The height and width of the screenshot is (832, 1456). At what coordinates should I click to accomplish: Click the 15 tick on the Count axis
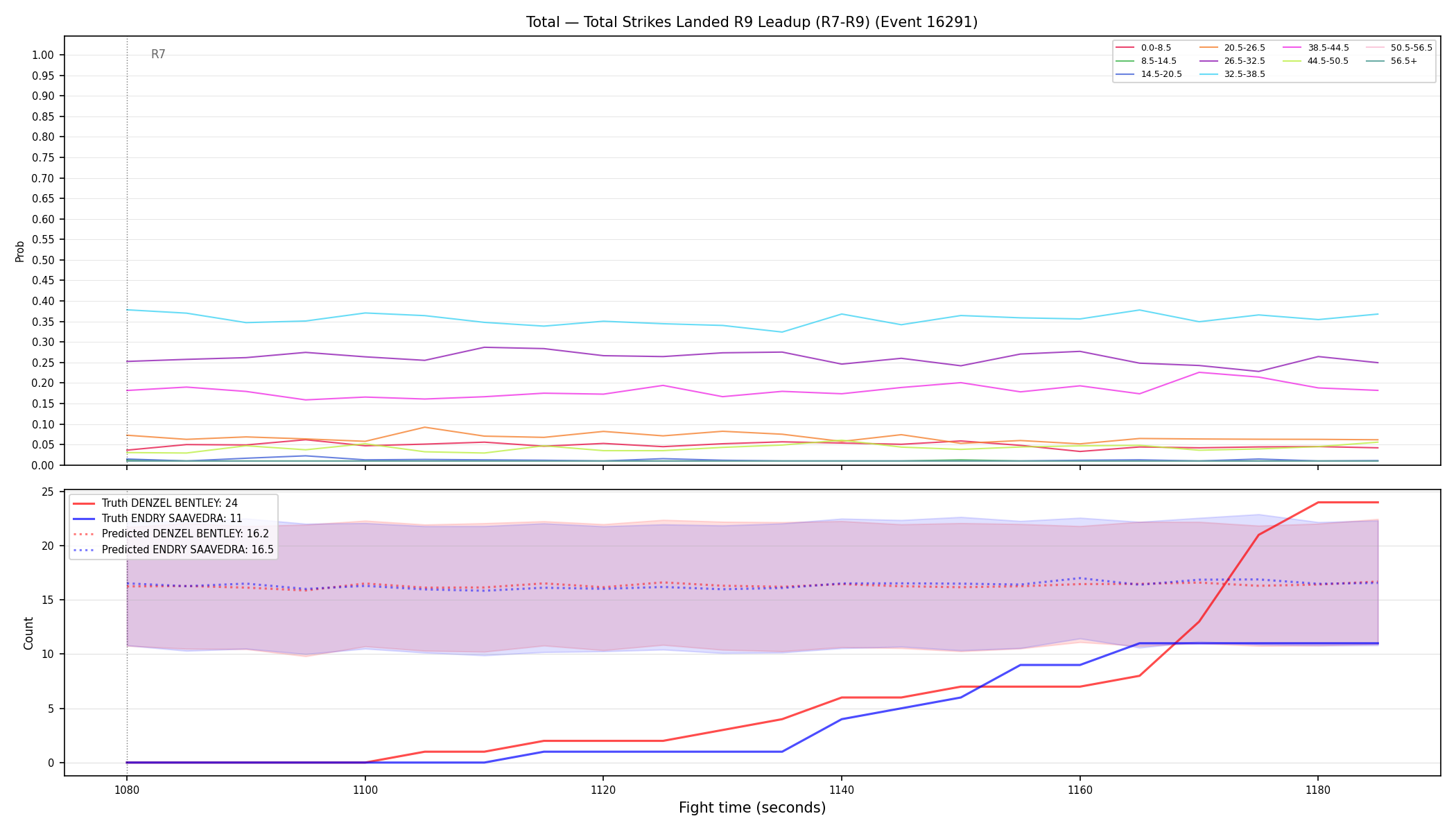(48, 600)
